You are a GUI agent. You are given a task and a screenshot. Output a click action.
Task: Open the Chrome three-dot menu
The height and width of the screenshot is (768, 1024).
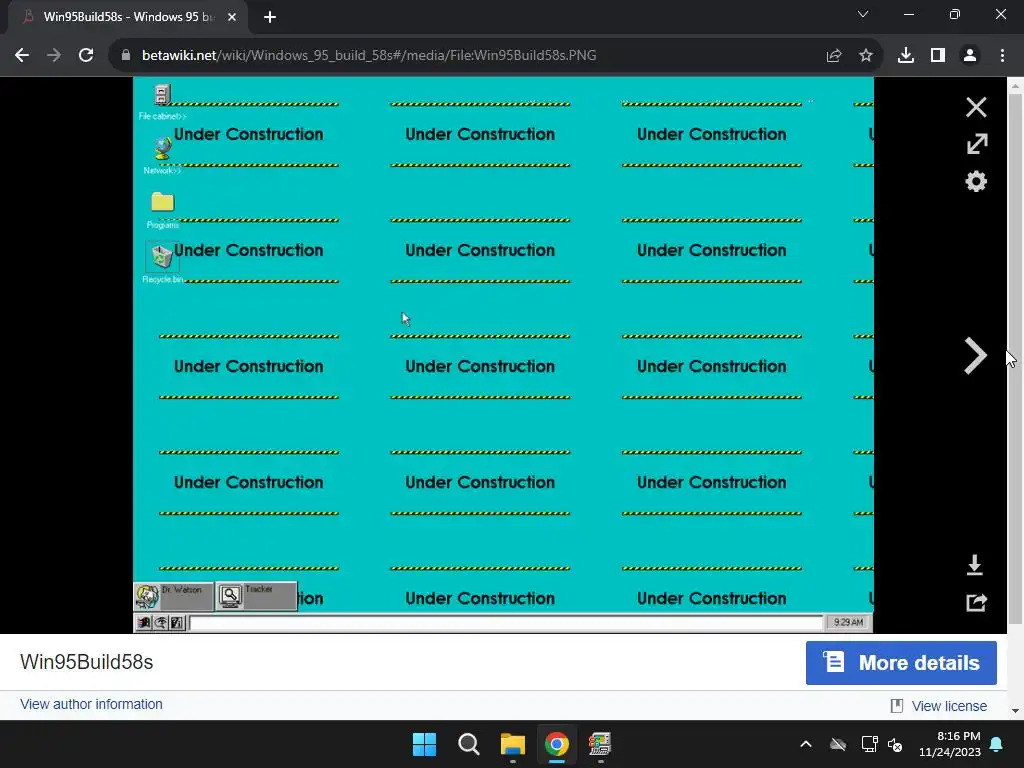1002,56
